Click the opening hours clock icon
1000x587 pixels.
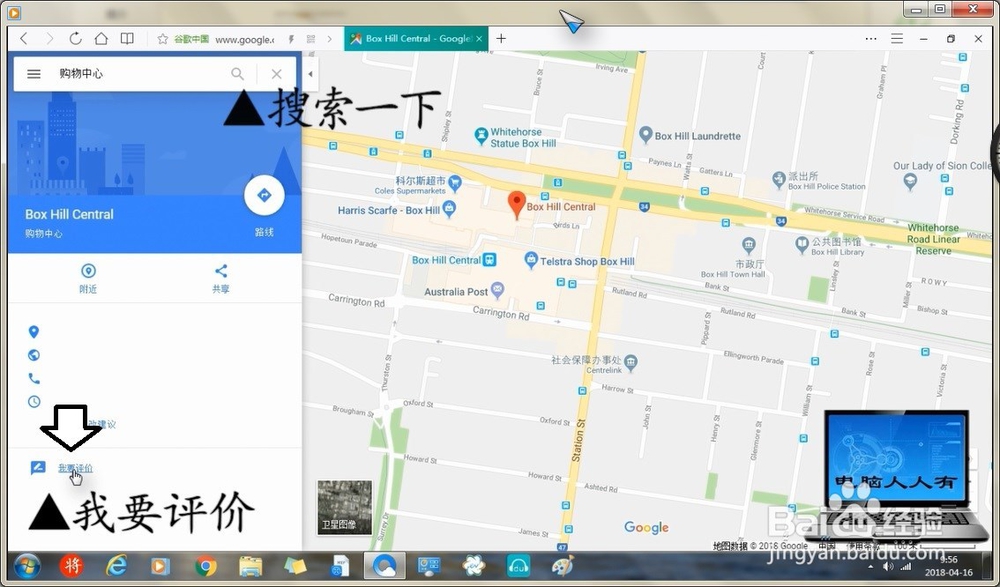34,401
